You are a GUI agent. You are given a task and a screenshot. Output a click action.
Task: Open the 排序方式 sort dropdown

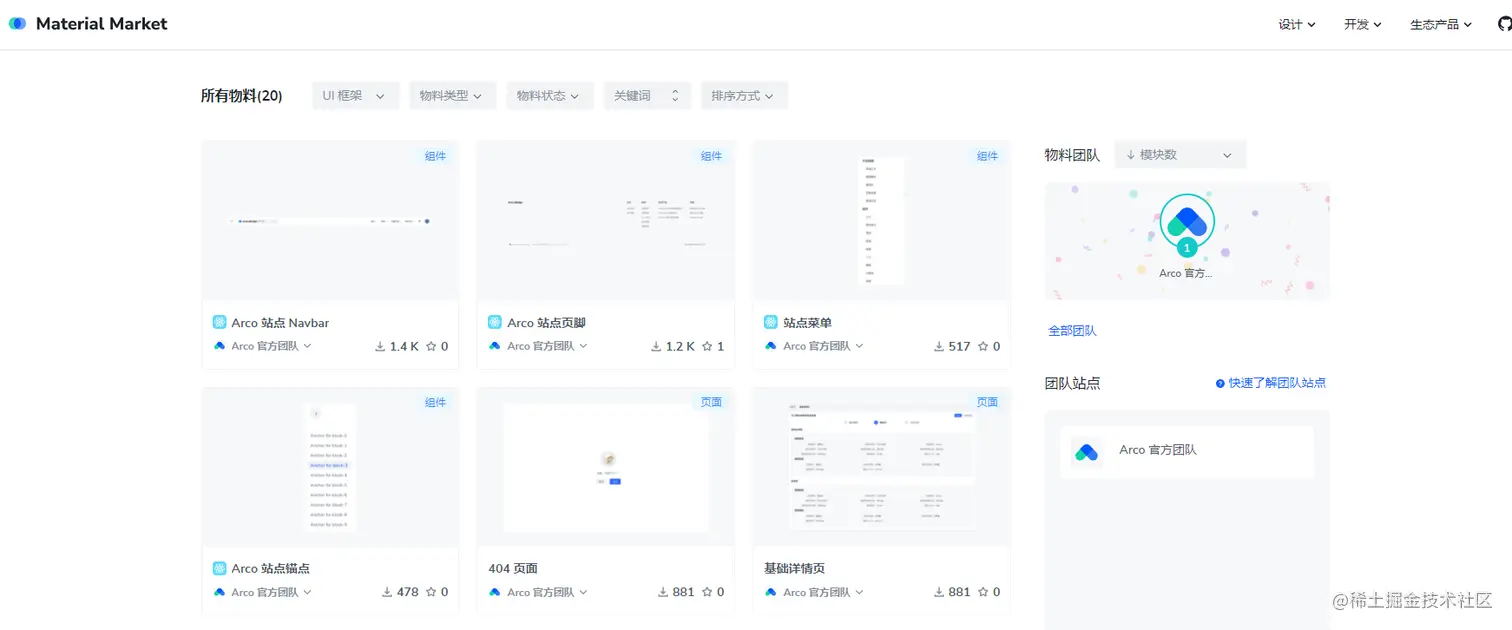tap(744, 96)
